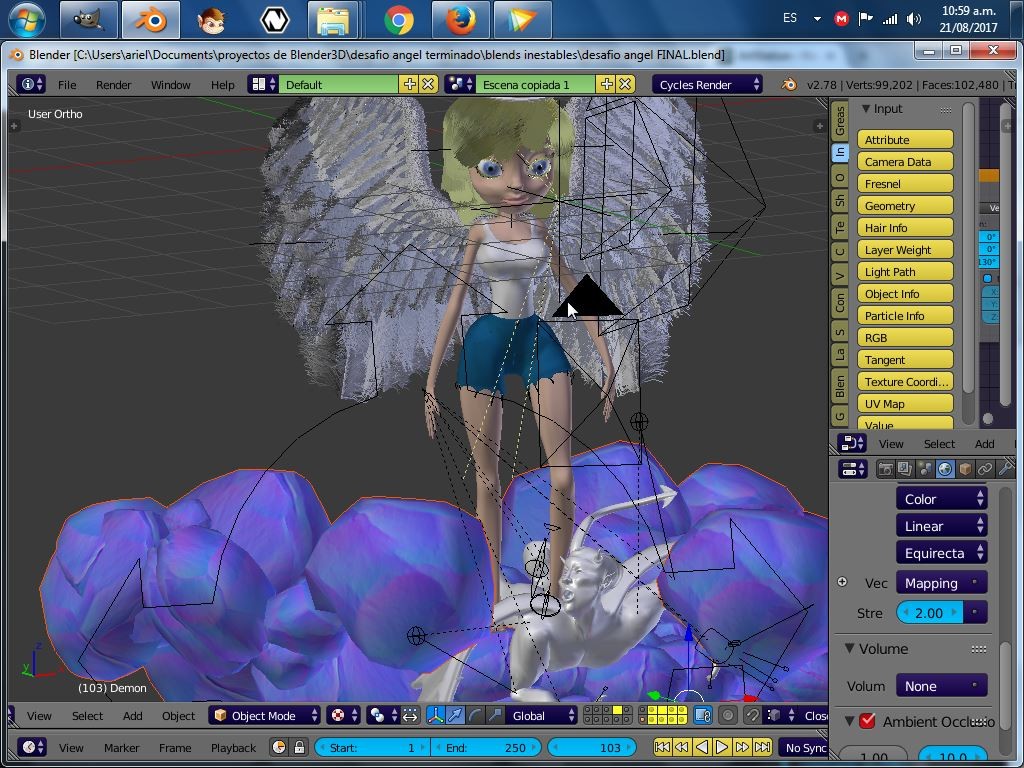Click the translate manipulator arrow icon
This screenshot has width=1024, height=768.
click(x=455, y=716)
